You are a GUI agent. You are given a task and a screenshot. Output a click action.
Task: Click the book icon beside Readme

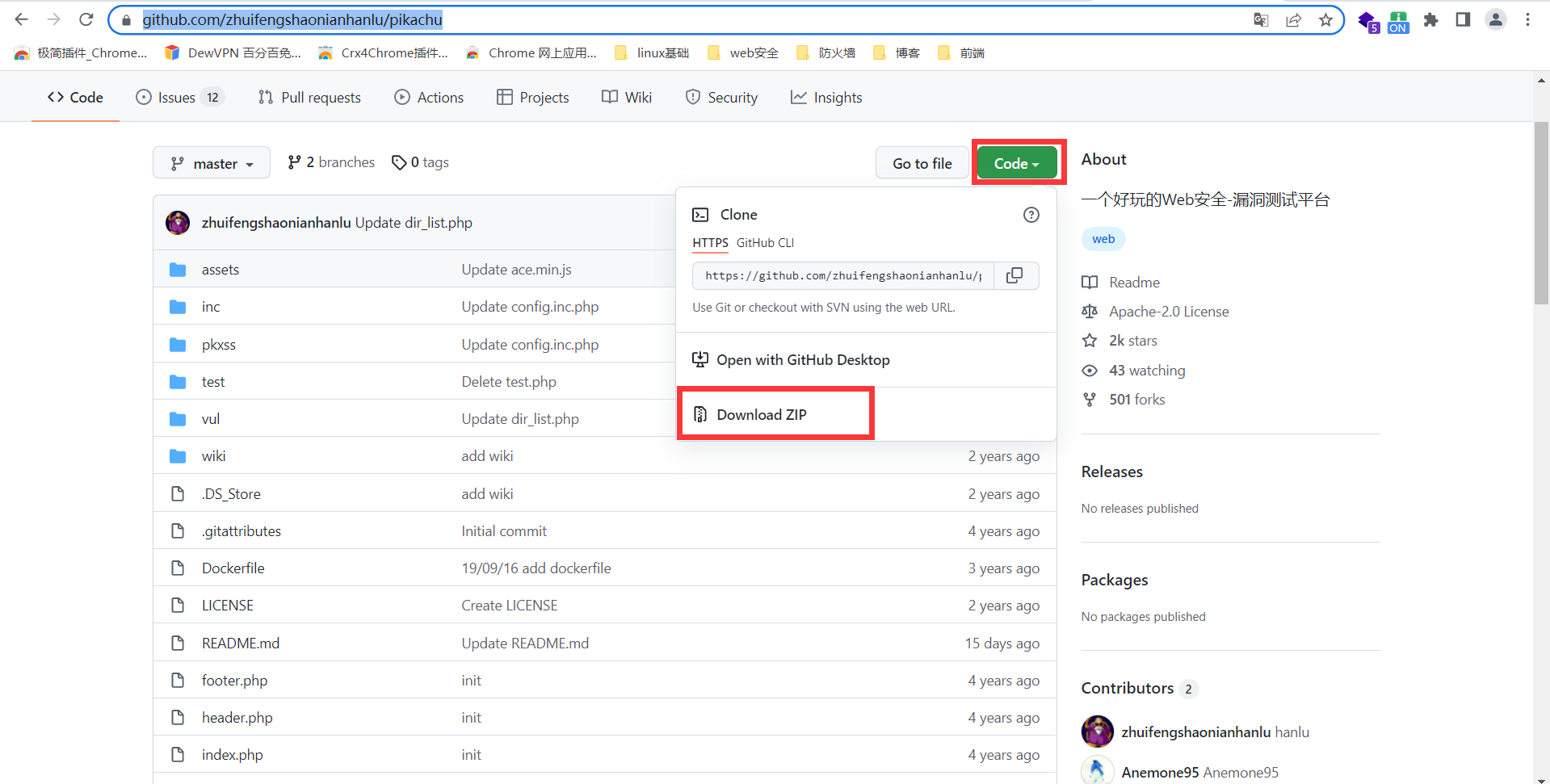1090,283
